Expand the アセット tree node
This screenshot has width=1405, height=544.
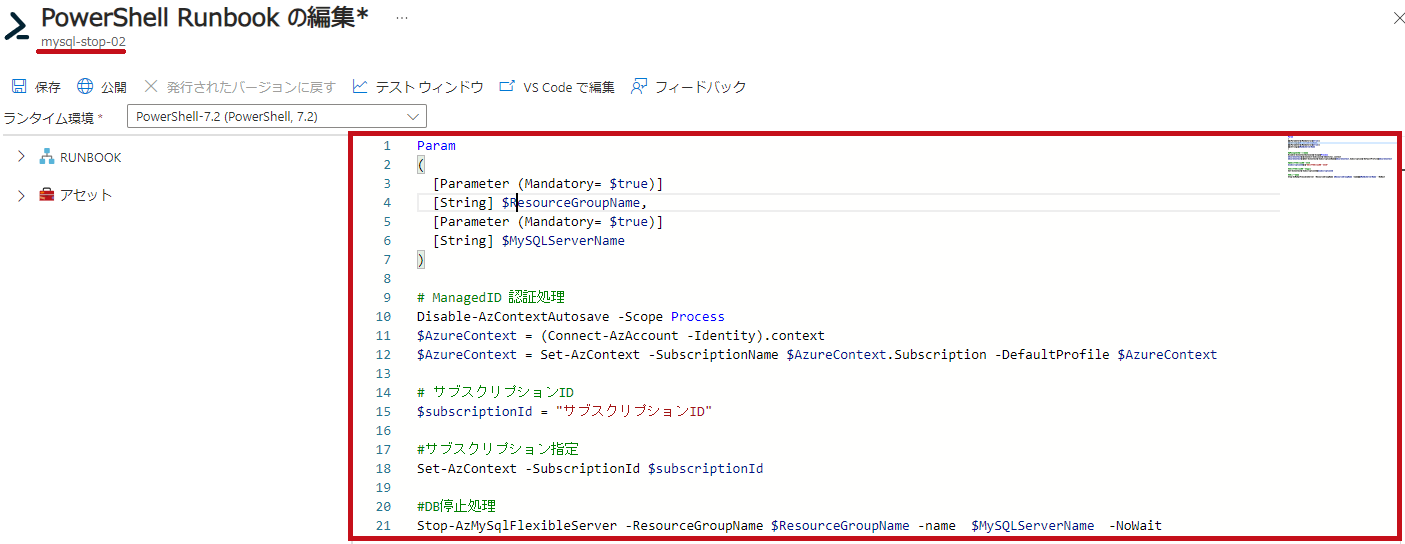(x=21, y=195)
